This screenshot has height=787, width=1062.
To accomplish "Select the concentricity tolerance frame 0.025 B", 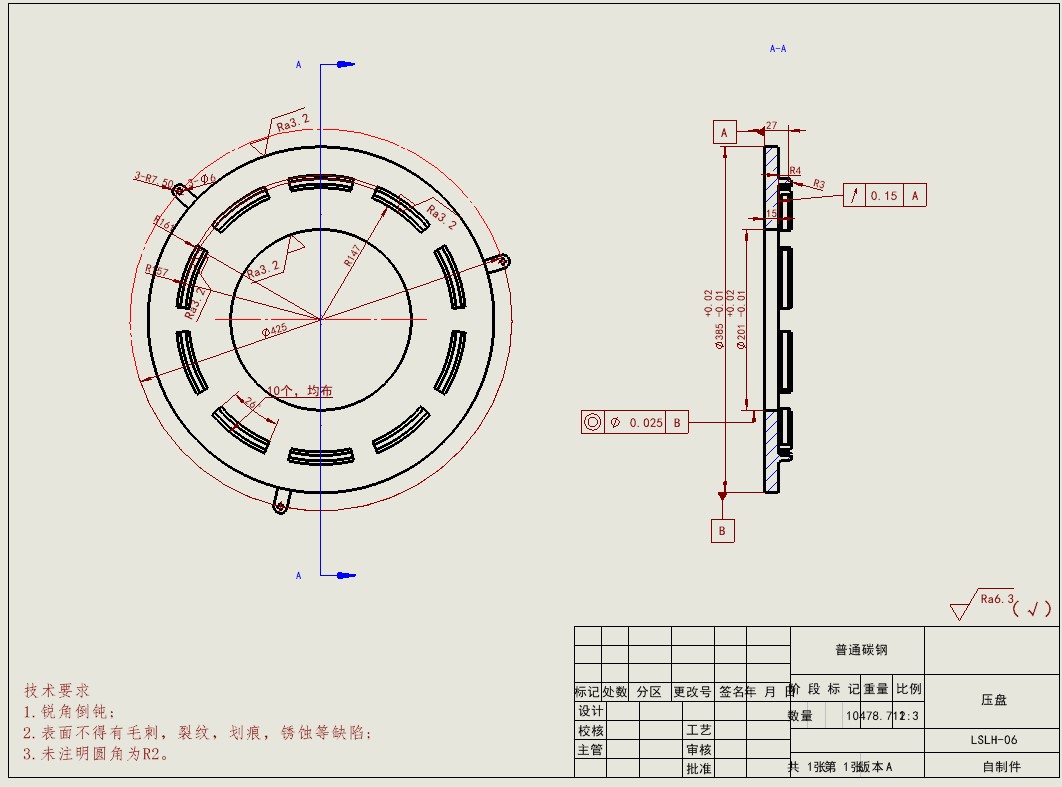I will tap(635, 422).
